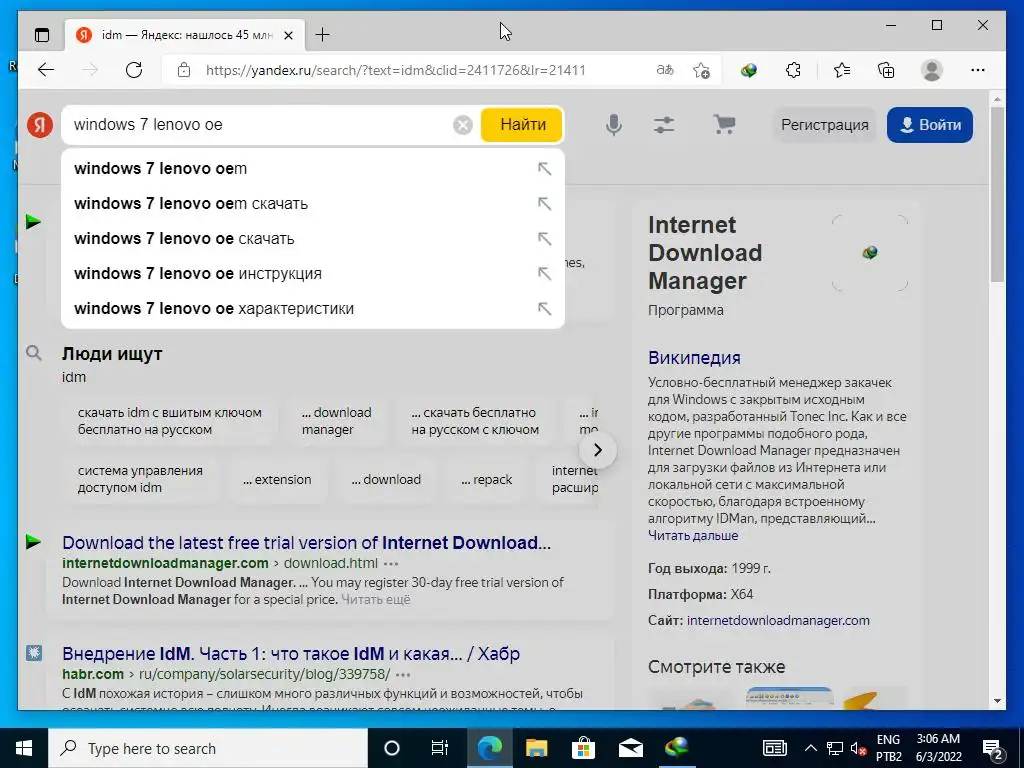The image size is (1024, 768).
Task: Open "Download the latest free trial version" result
Action: [x=306, y=543]
